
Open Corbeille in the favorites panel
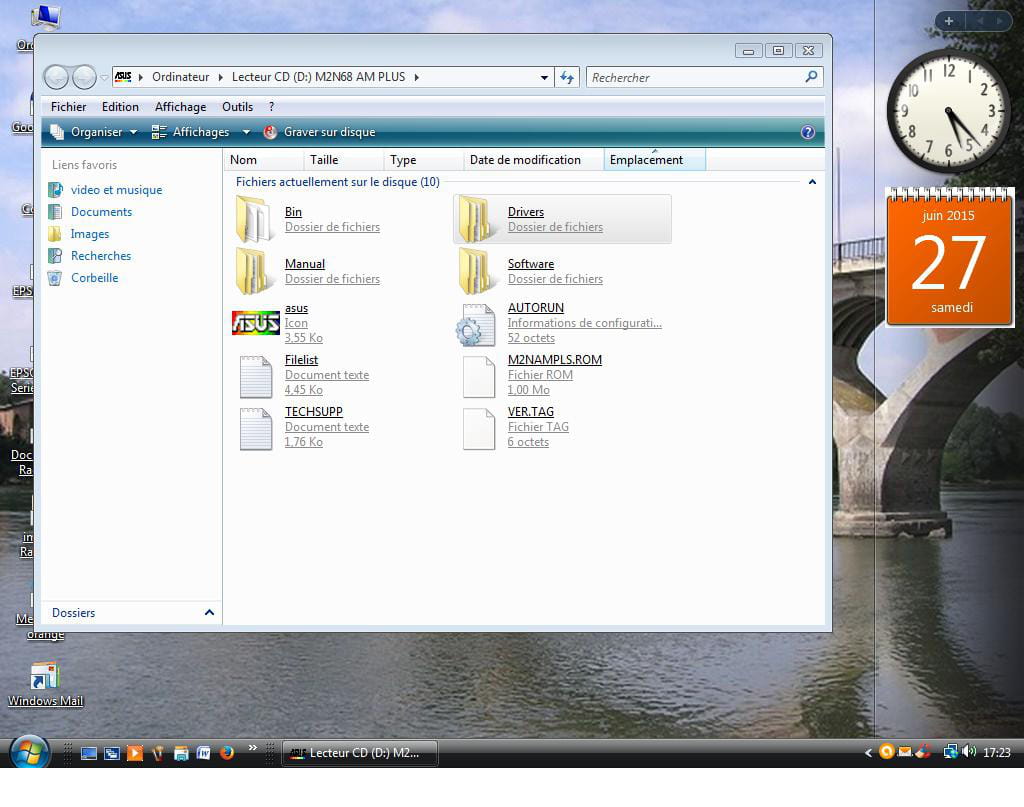pos(94,278)
